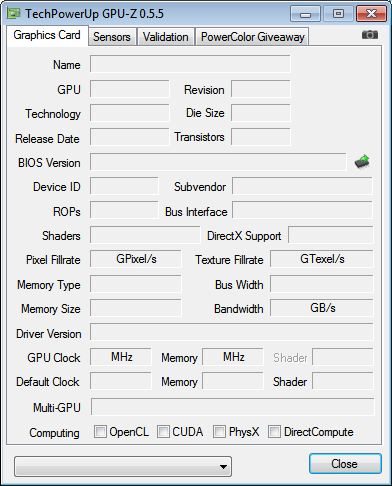The image size is (392, 486).
Task: Click the Multi-GPU field
Action: coord(233,407)
